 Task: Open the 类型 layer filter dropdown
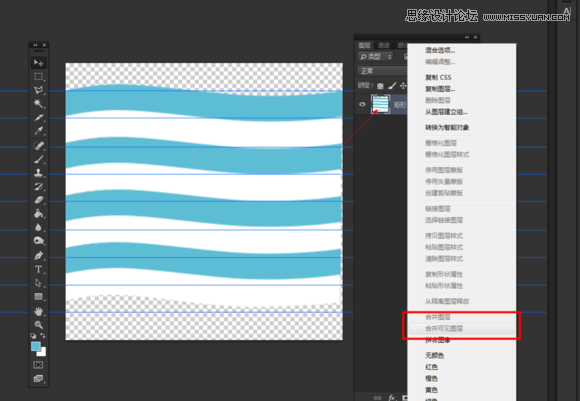coord(375,57)
